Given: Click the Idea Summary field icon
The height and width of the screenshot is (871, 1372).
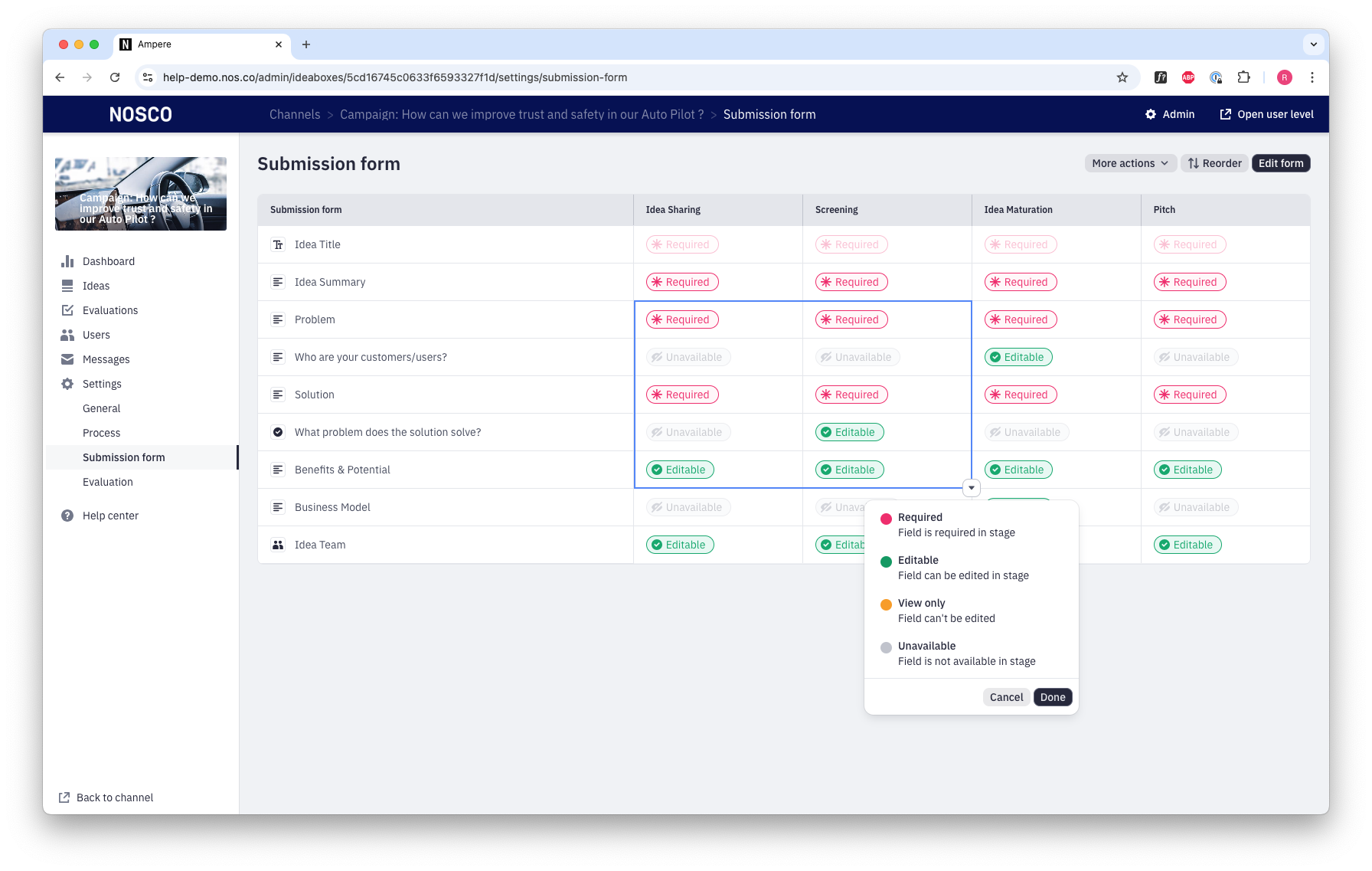Looking at the screenshot, I should point(278,282).
